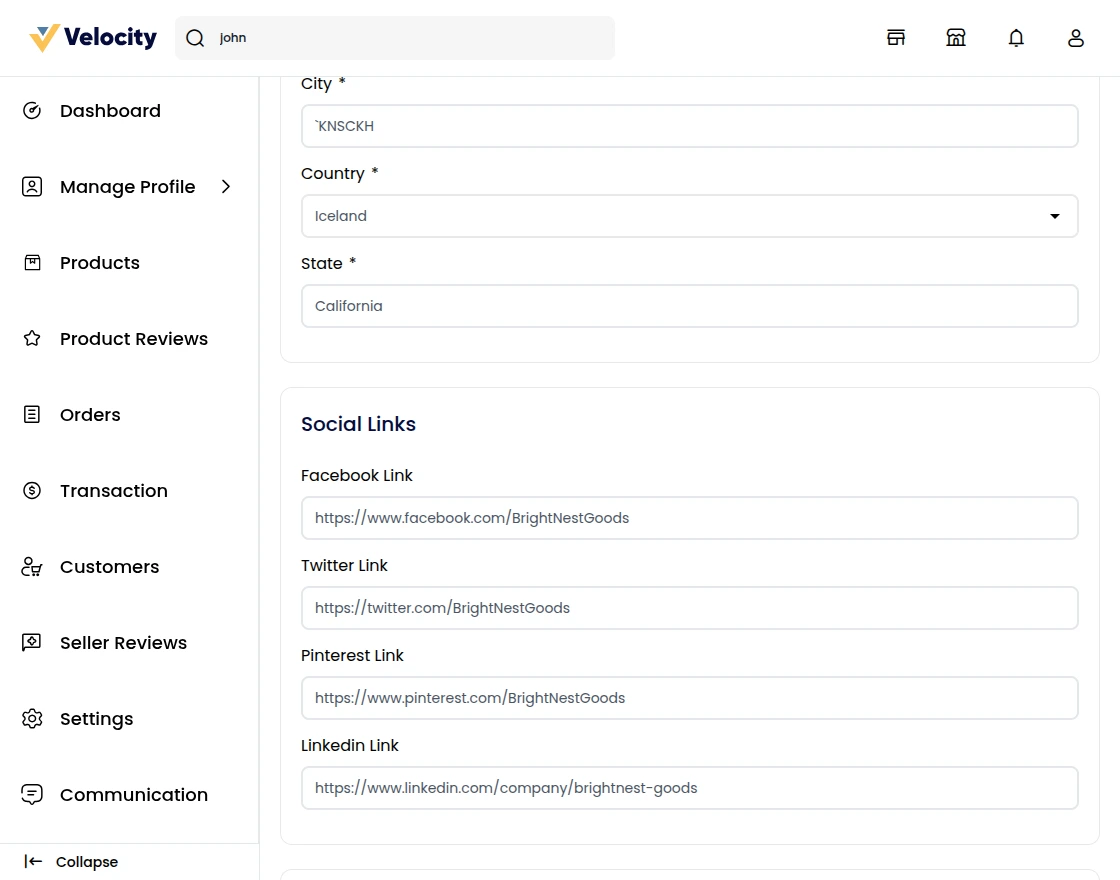This screenshot has height=880, width=1120.
Task: Expand the Manage Profile menu
Action: [225, 186]
